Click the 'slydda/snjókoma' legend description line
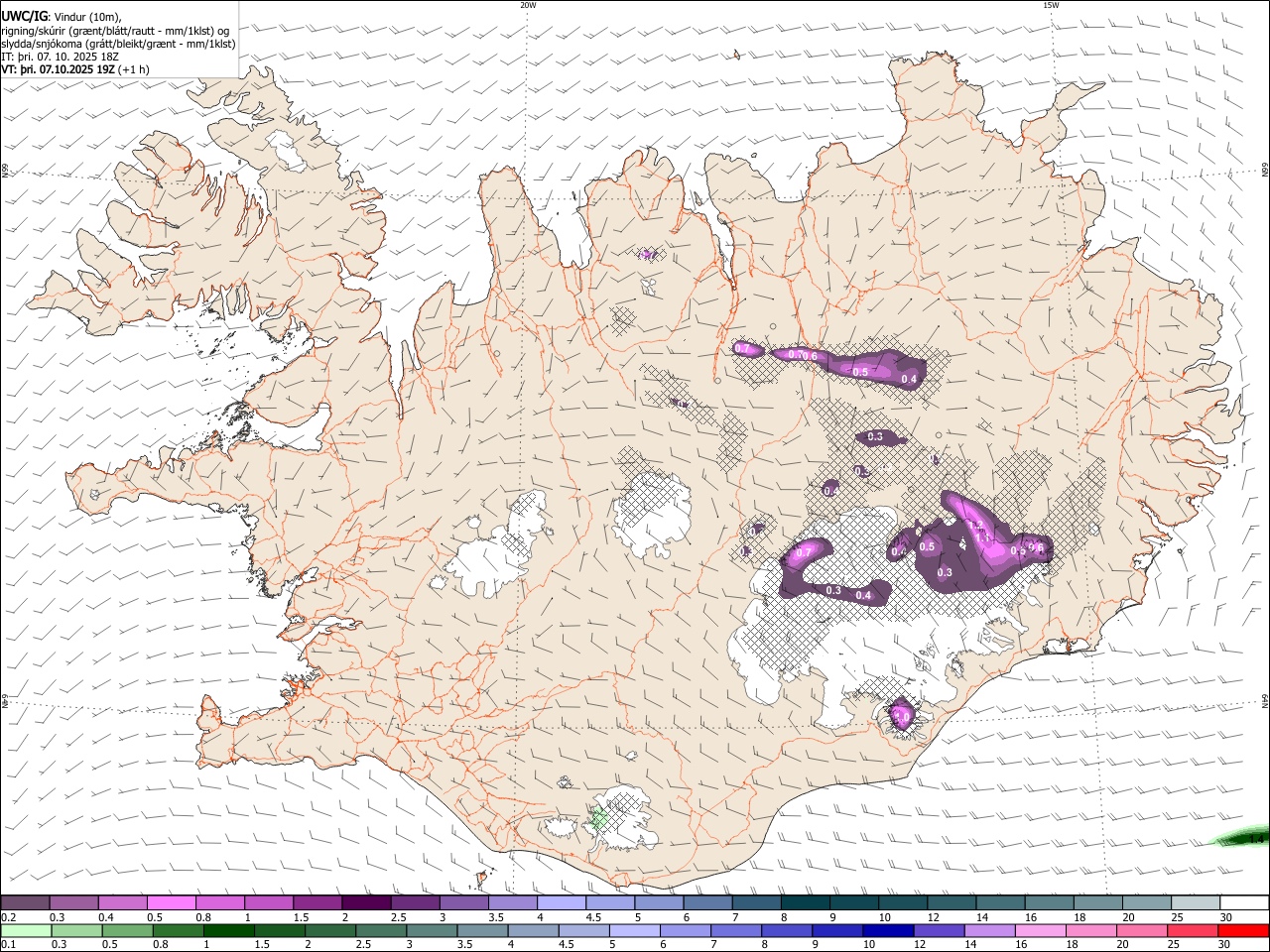 (118, 44)
